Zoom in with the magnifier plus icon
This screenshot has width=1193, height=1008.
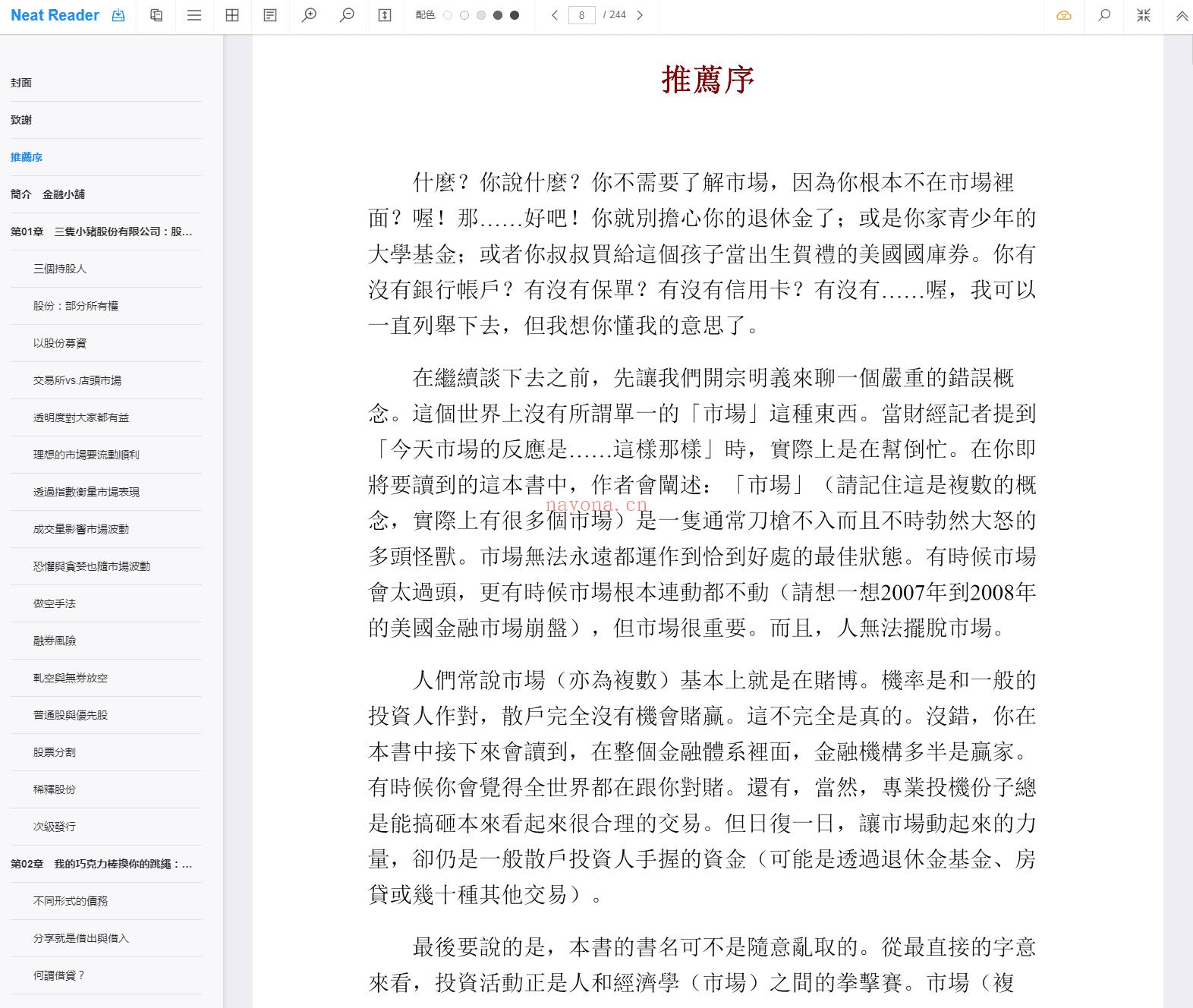309,15
